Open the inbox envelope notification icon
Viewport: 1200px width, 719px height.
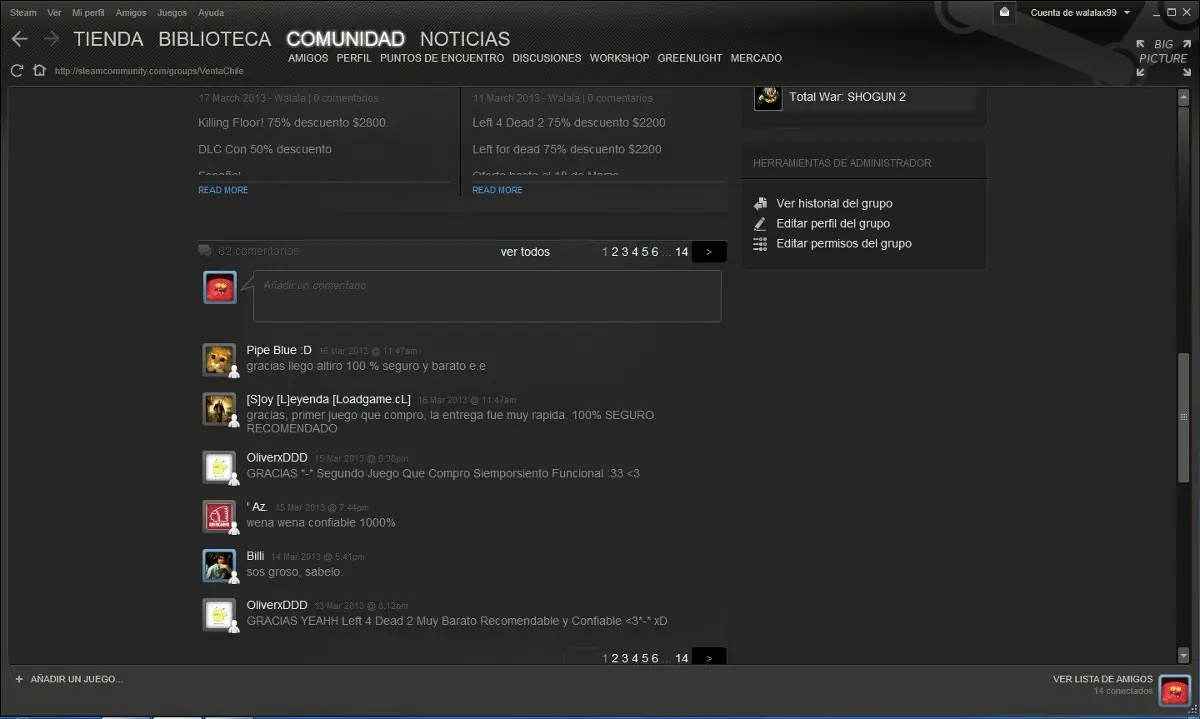pos(1004,12)
